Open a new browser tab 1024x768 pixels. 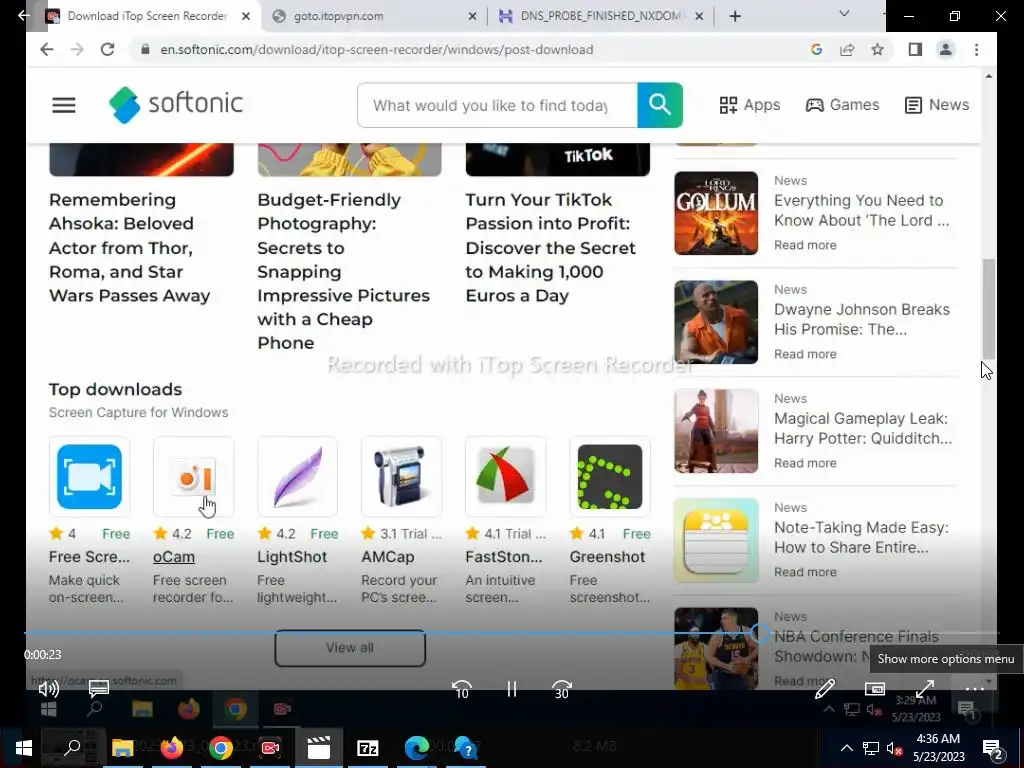tap(735, 16)
